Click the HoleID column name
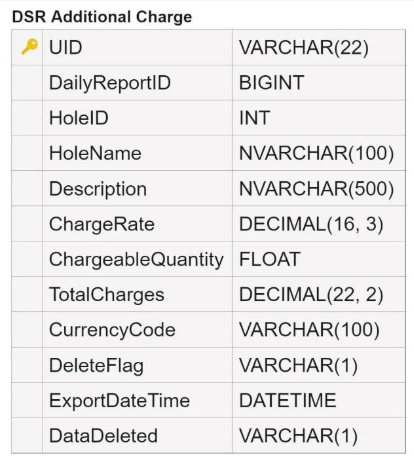Image resolution: width=414 pixels, height=465 pixels. coord(79,118)
